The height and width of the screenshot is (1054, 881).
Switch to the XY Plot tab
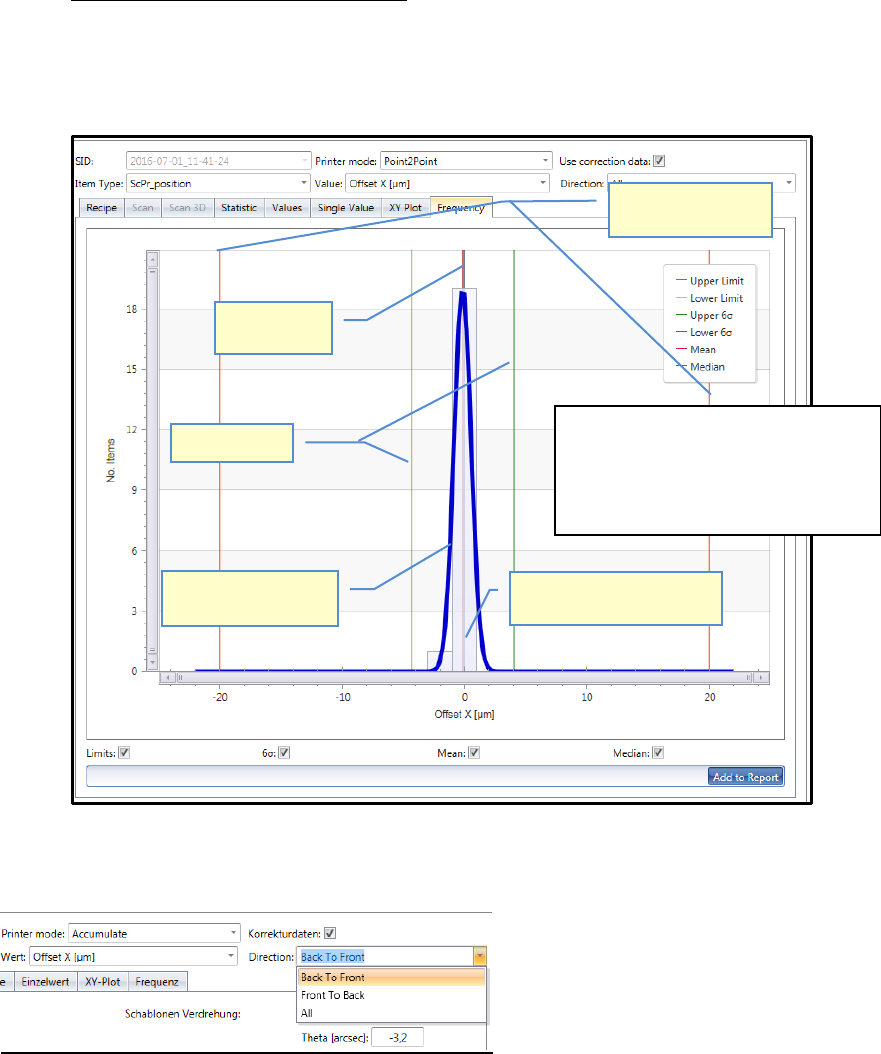point(405,208)
